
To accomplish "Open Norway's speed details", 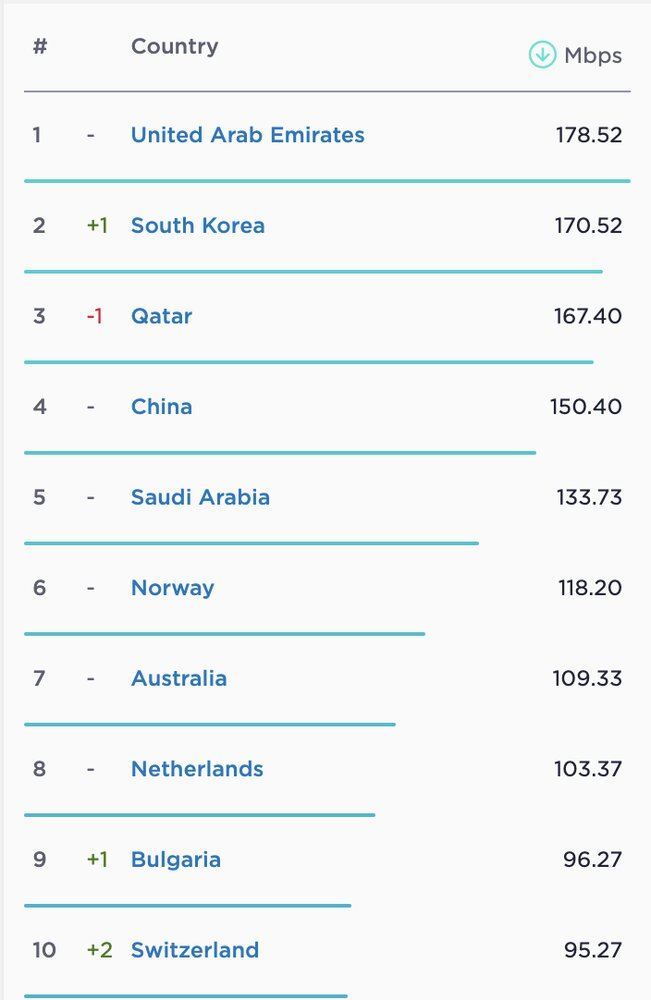I will (172, 587).
